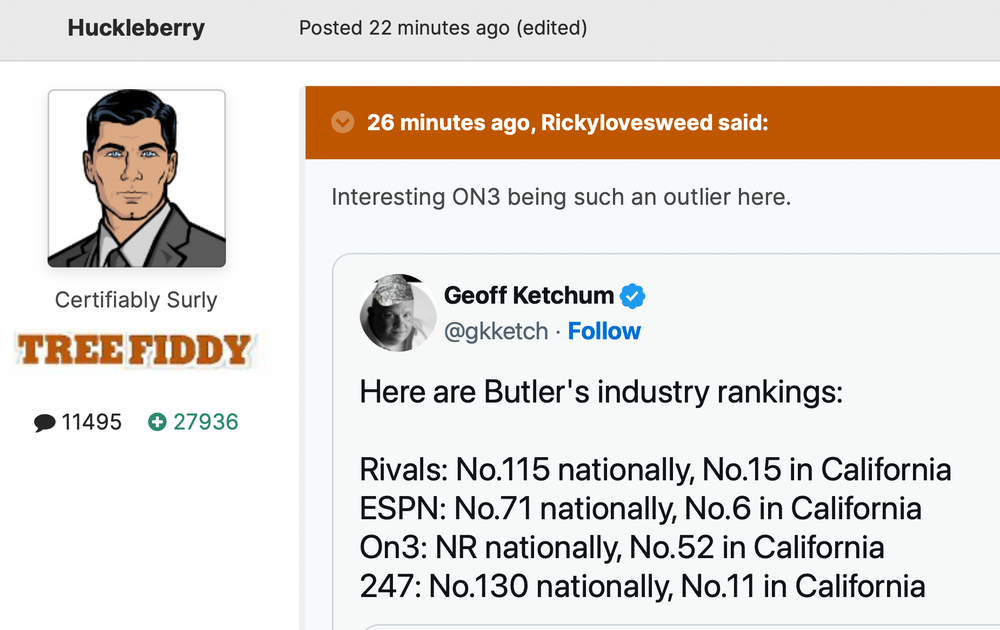Open Huckleberry's Archer avatar image

(x=136, y=179)
